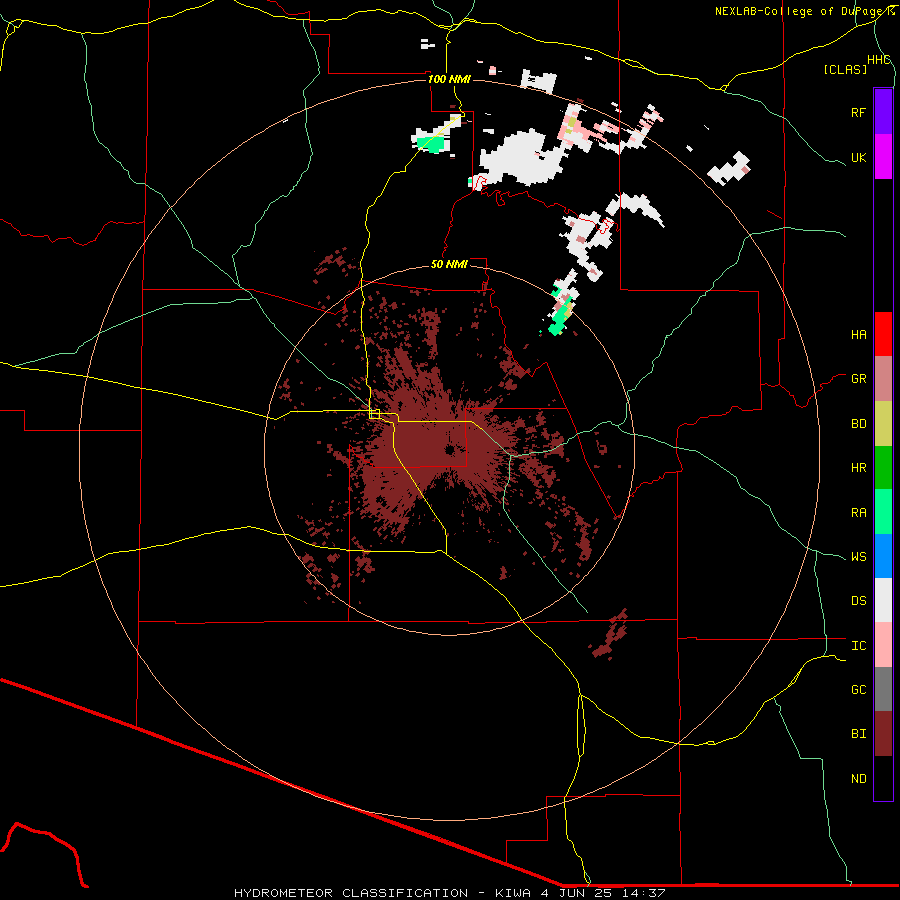Viewport: 900px width, 900px height.
Task: Click the GR legend color swatch
Action: tap(883, 379)
